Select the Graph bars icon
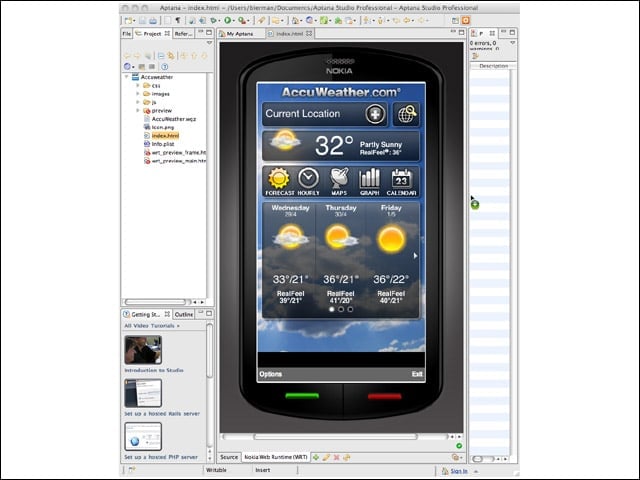Viewport: 640px width, 480px height. (369, 182)
